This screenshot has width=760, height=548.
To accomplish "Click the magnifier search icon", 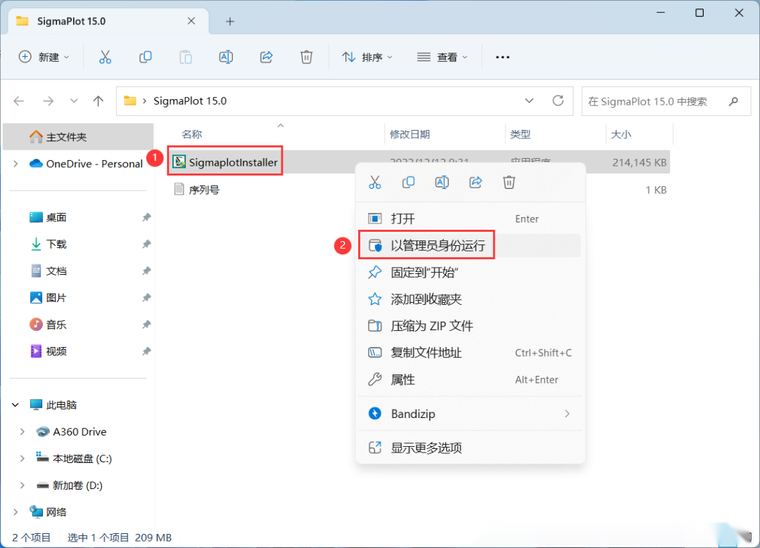I will 734,101.
